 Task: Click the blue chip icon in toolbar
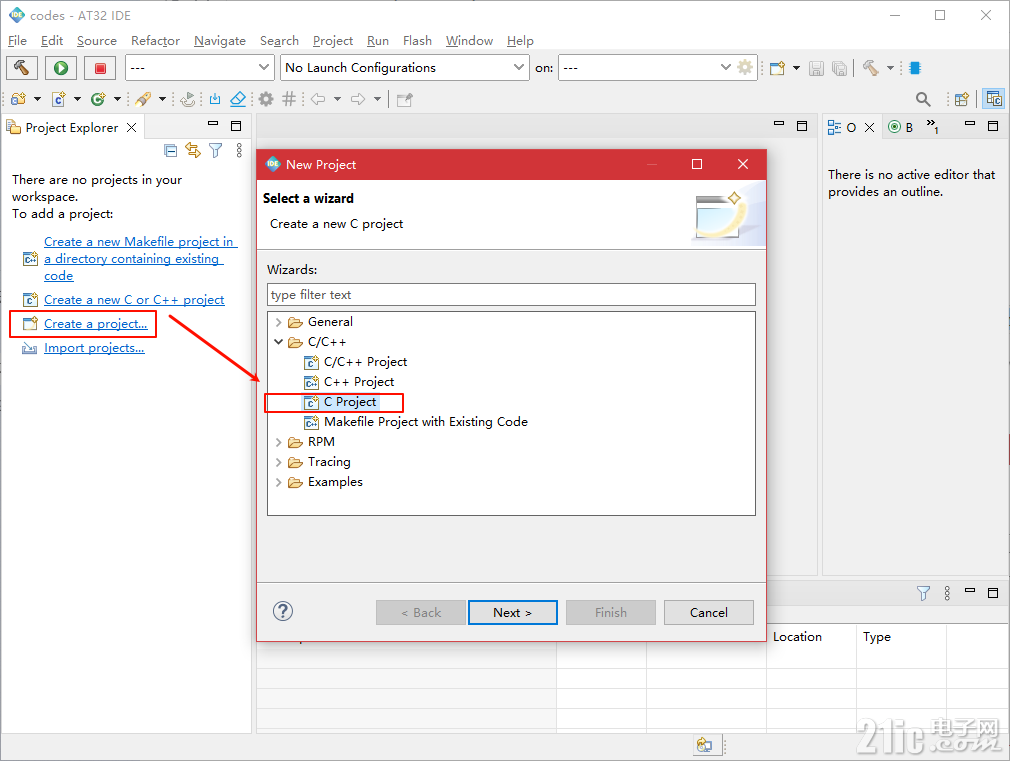point(915,68)
